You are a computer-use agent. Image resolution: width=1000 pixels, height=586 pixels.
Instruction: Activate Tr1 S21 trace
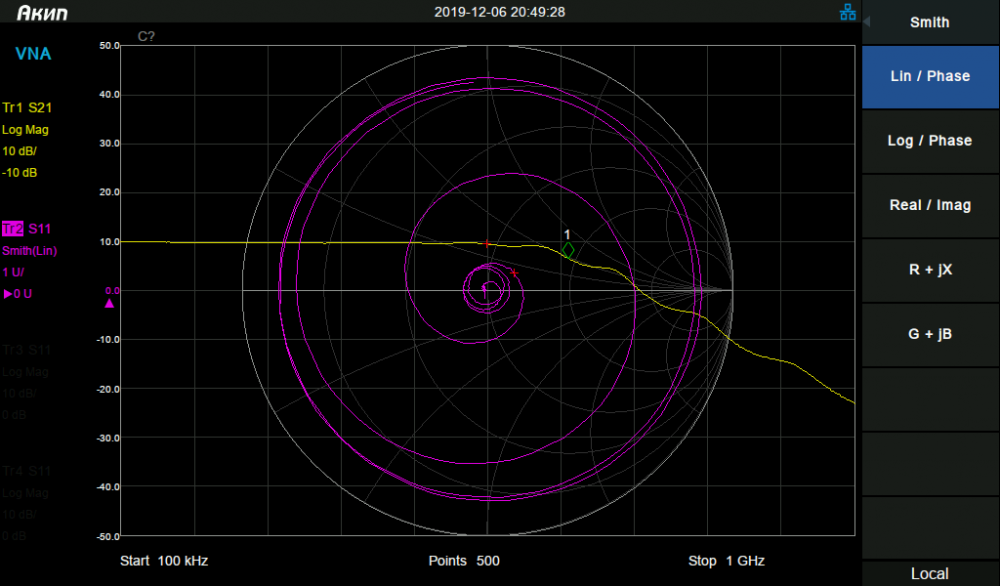pos(27,108)
